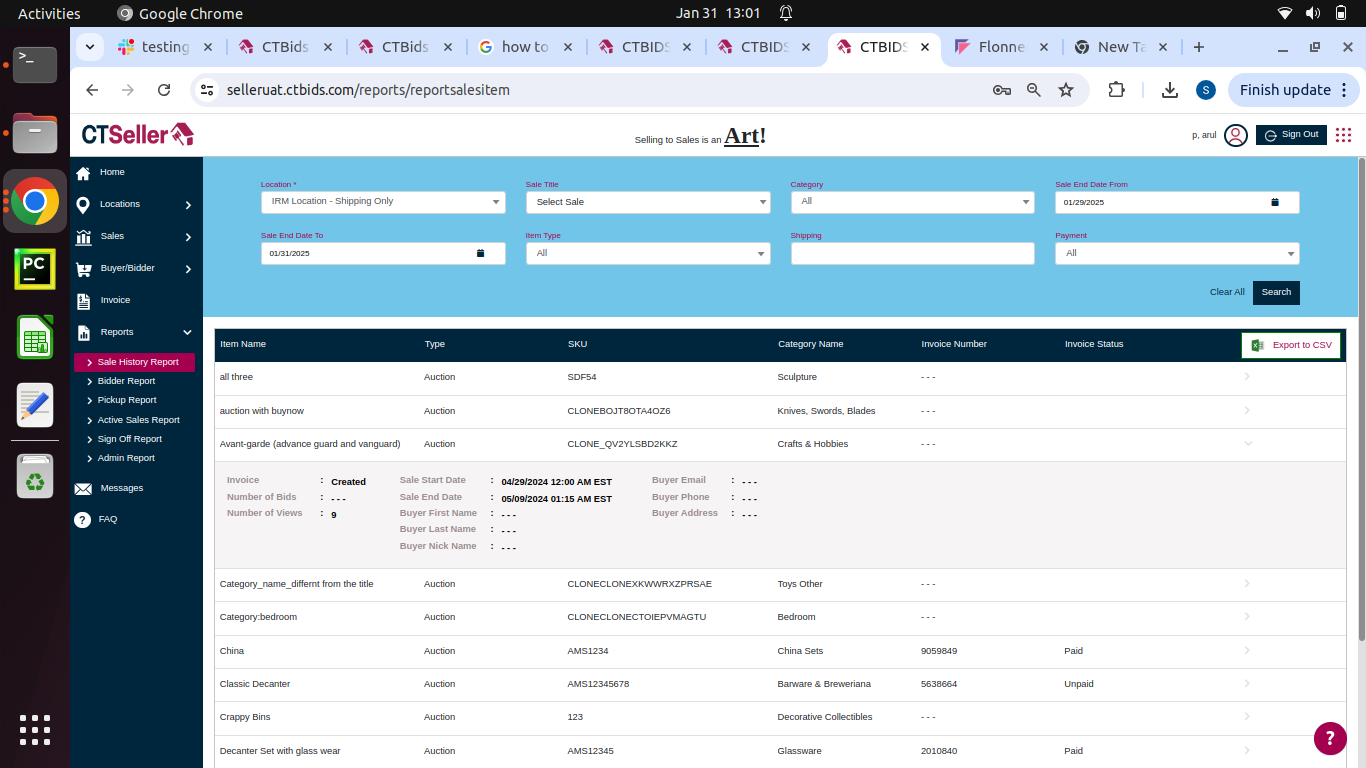The image size is (1366, 768).
Task: Click the round help button at bottom right
Action: (1329, 738)
